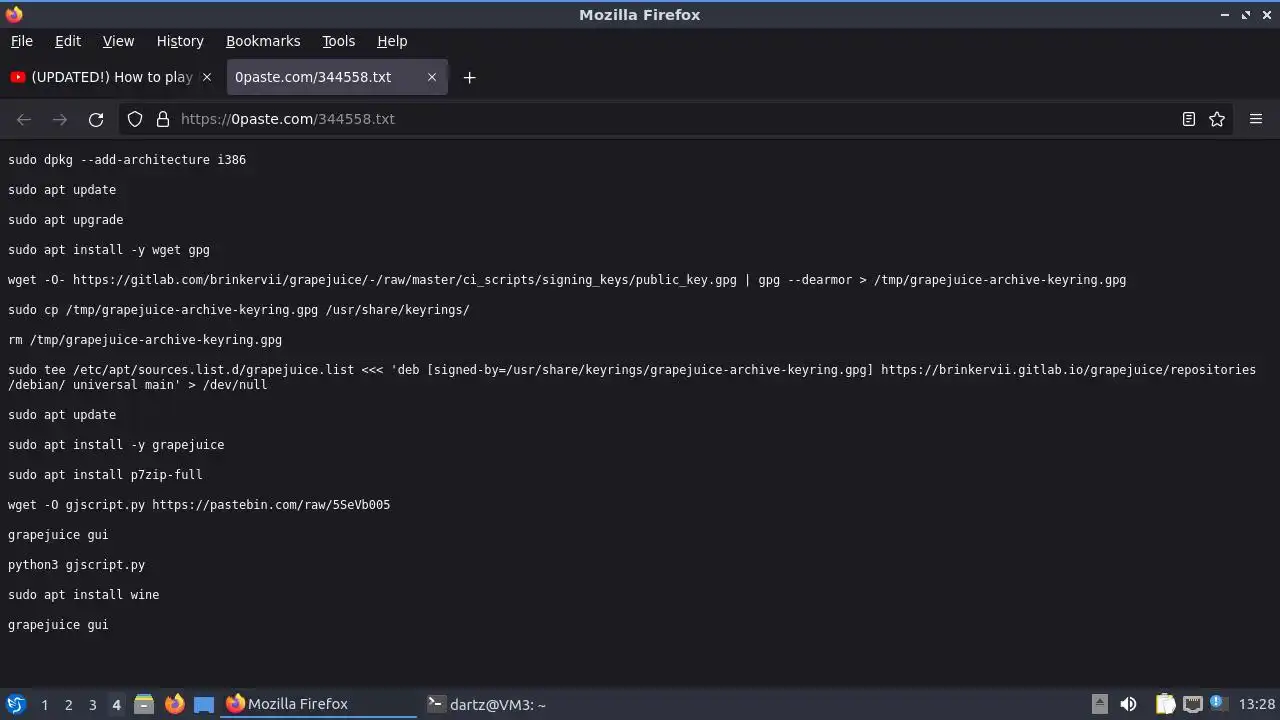
Task: Go back to the previous page
Action: [x=24, y=119]
